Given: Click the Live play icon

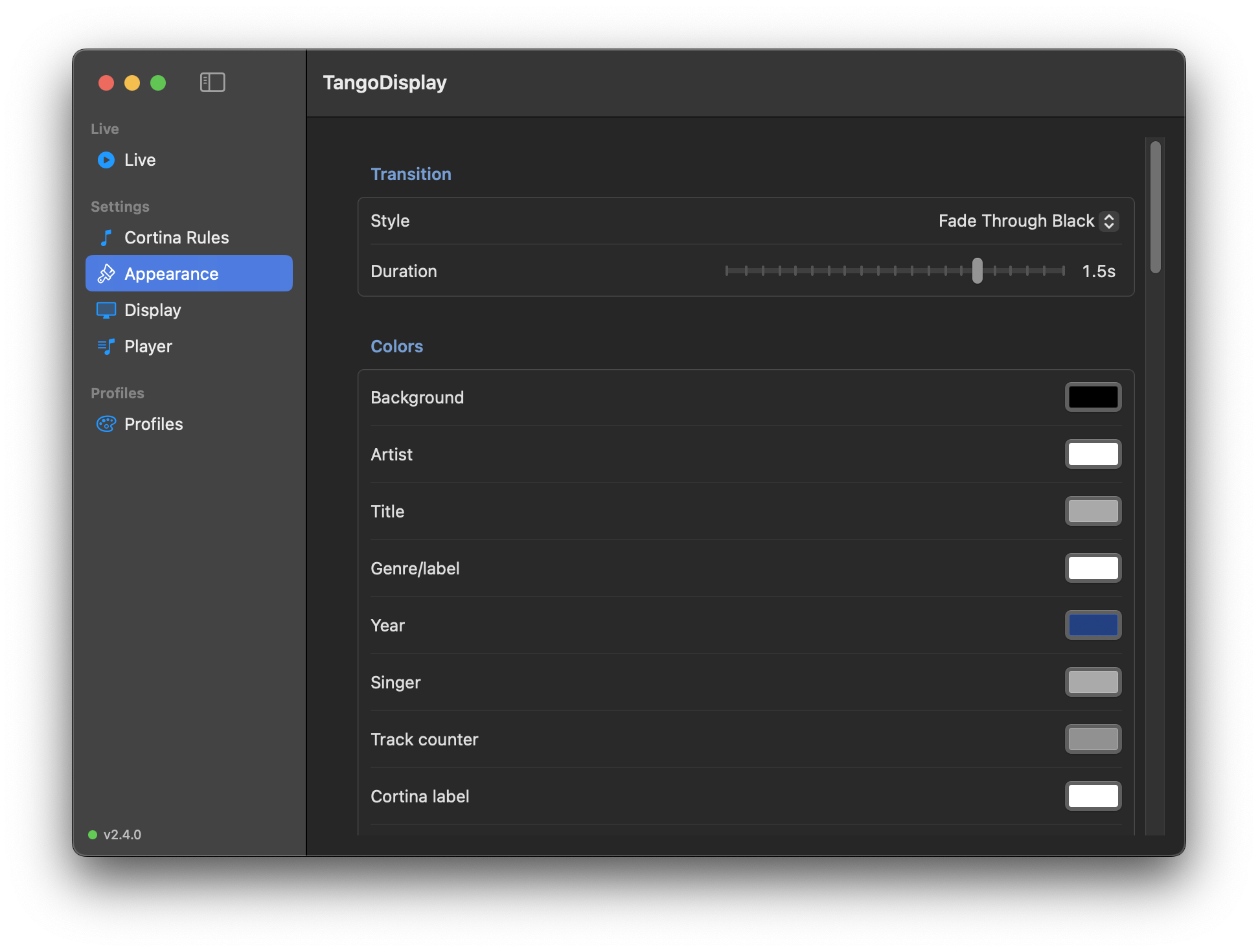Looking at the screenshot, I should [106, 160].
